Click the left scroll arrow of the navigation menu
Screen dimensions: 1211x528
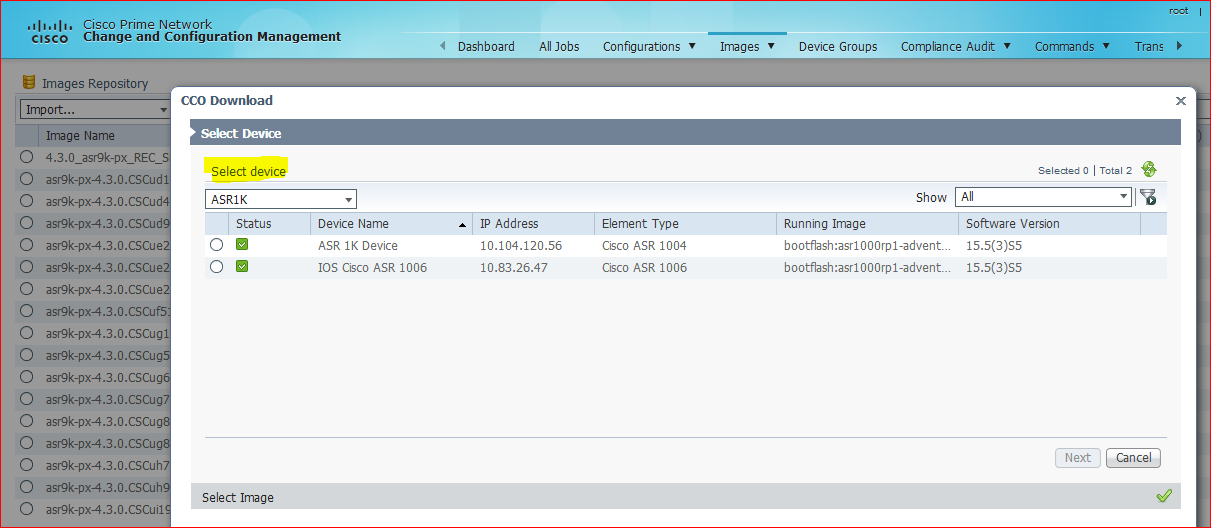(443, 46)
